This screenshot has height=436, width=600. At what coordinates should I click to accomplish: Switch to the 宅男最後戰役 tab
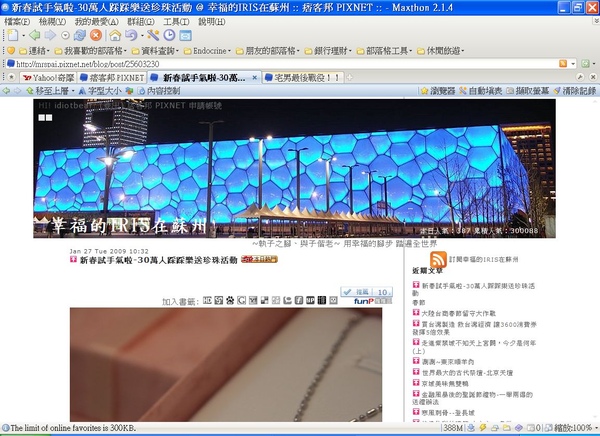pos(302,78)
